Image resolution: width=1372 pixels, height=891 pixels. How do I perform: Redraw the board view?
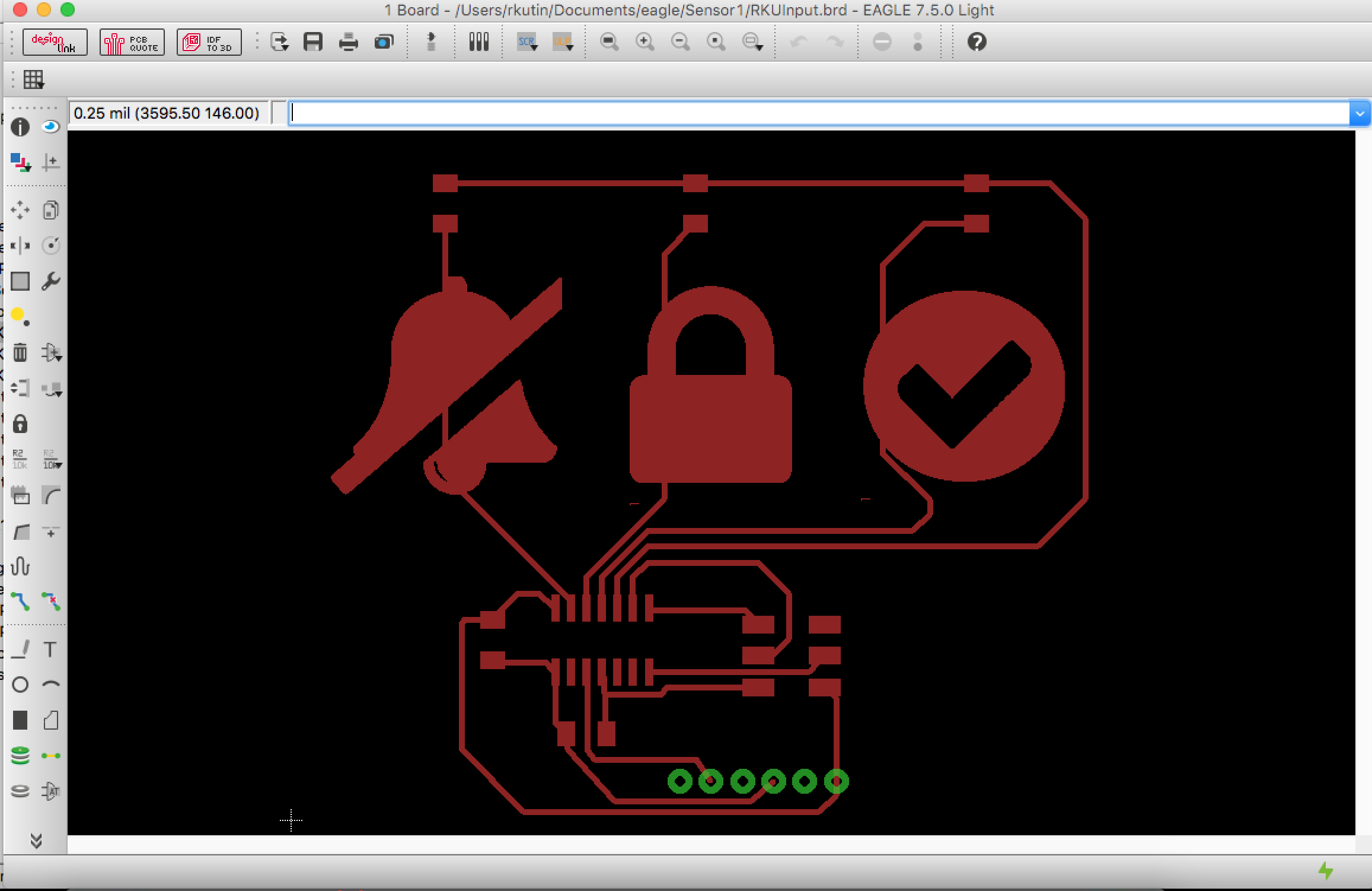pos(716,42)
